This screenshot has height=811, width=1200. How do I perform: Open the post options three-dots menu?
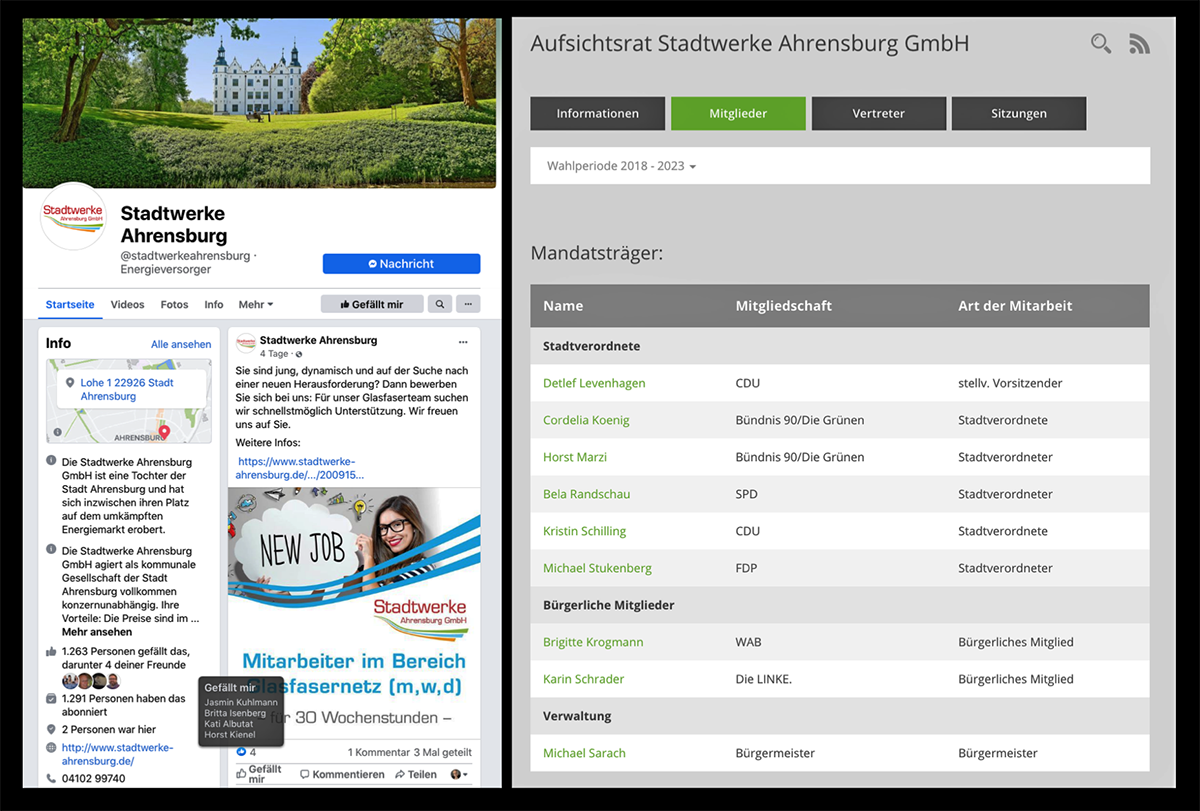tap(463, 342)
